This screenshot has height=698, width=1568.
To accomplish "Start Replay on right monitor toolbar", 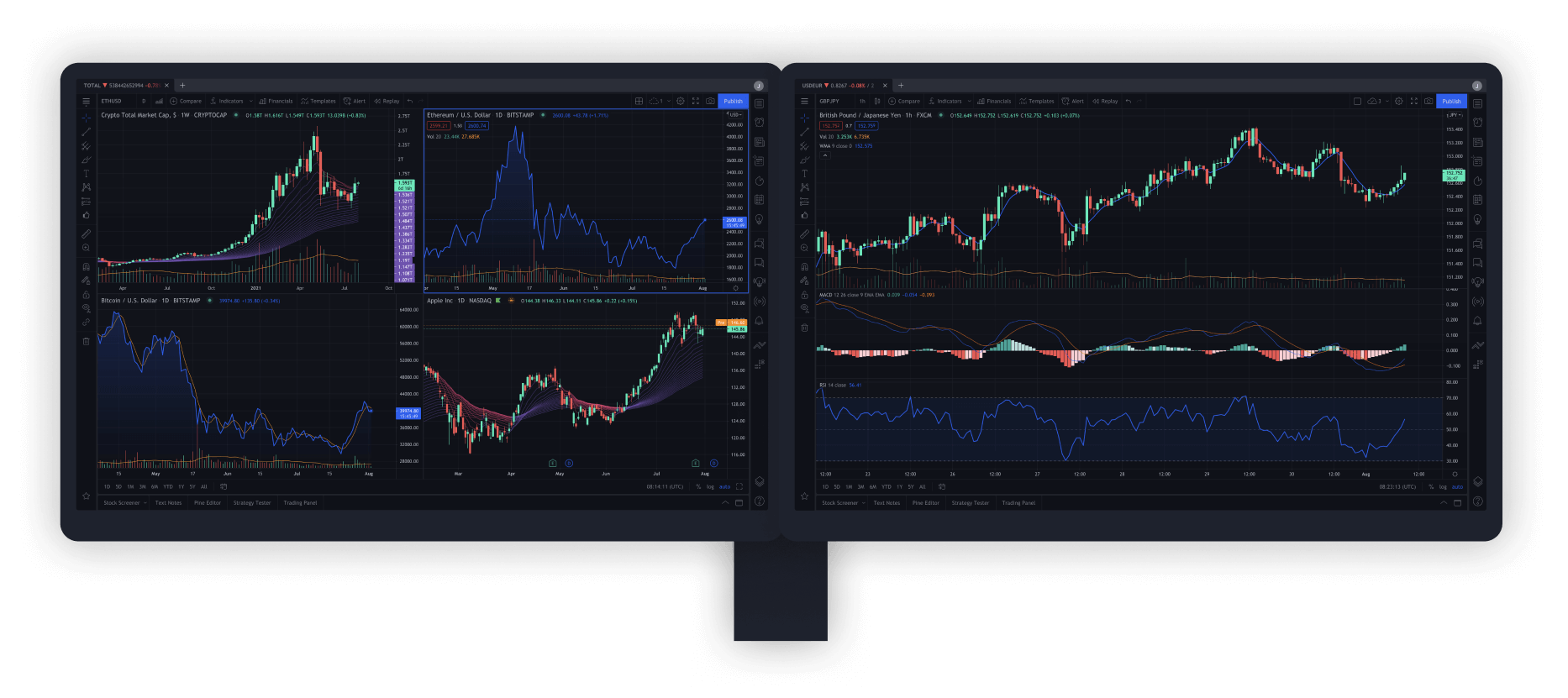I will [1105, 101].
